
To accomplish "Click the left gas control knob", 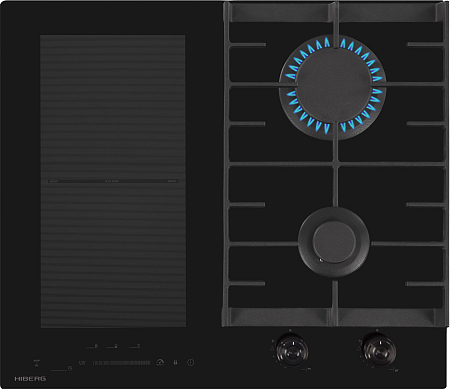I will (293, 350).
